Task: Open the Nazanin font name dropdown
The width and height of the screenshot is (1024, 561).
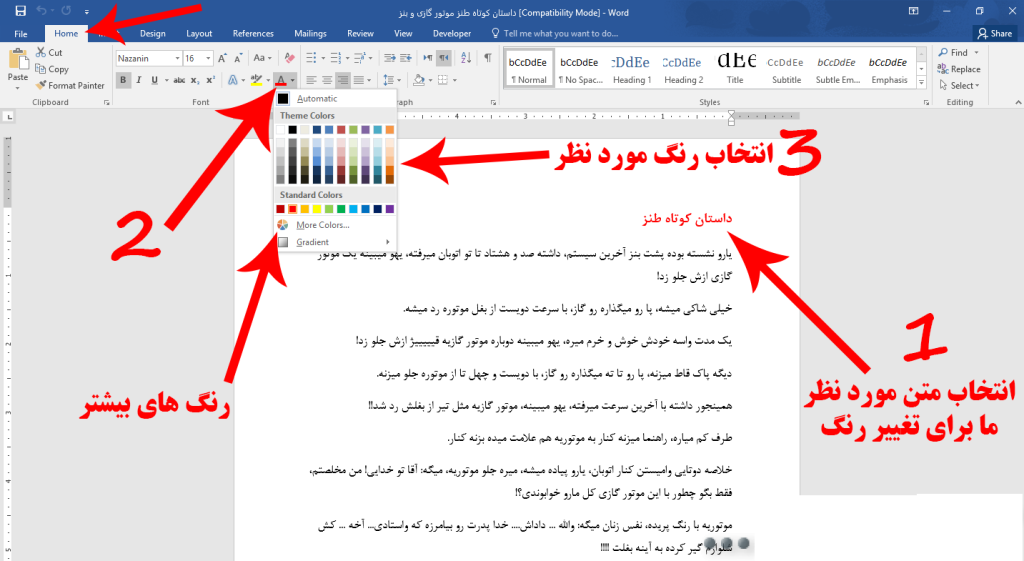Action: (x=177, y=58)
